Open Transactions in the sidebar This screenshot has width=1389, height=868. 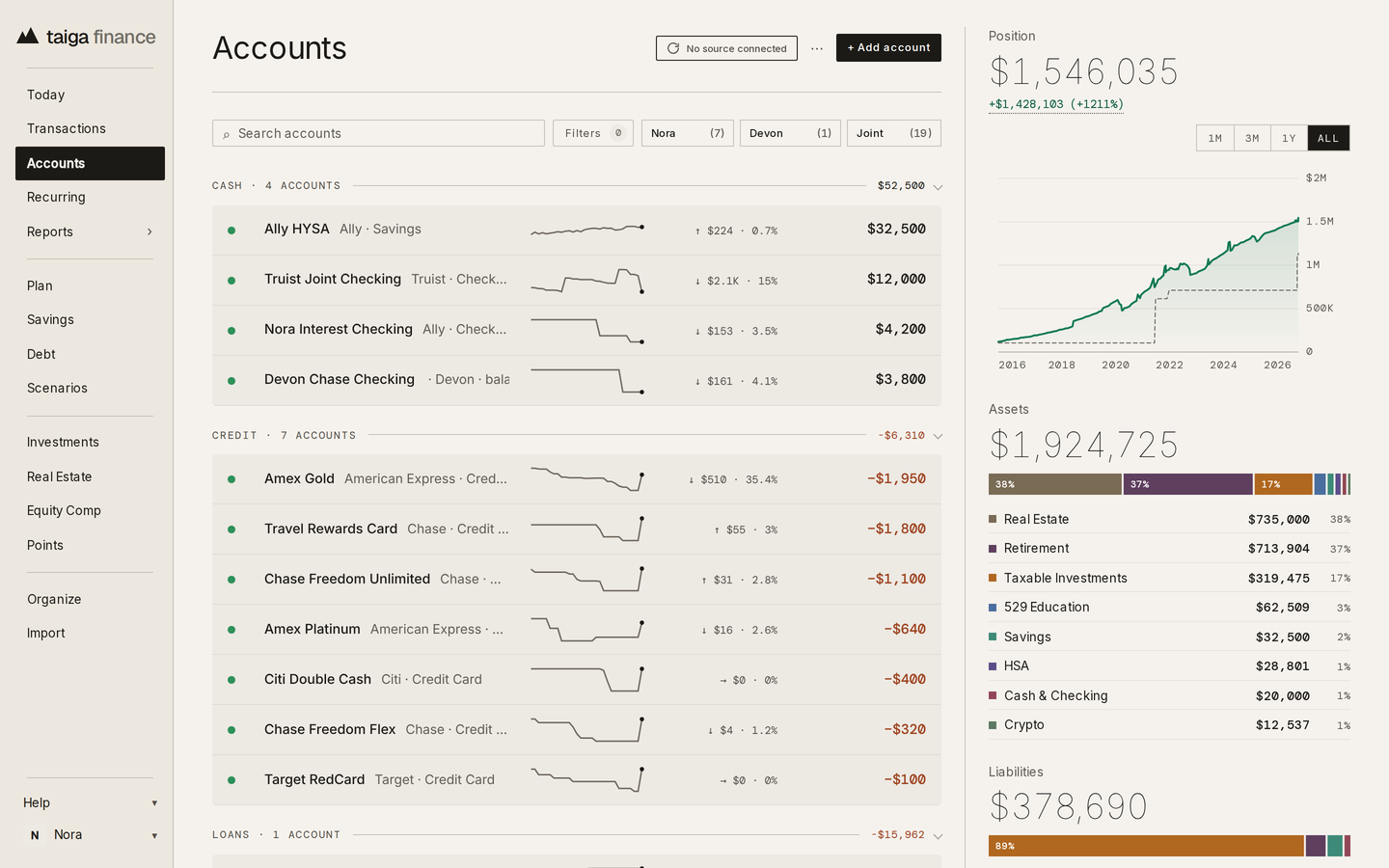coord(90,128)
